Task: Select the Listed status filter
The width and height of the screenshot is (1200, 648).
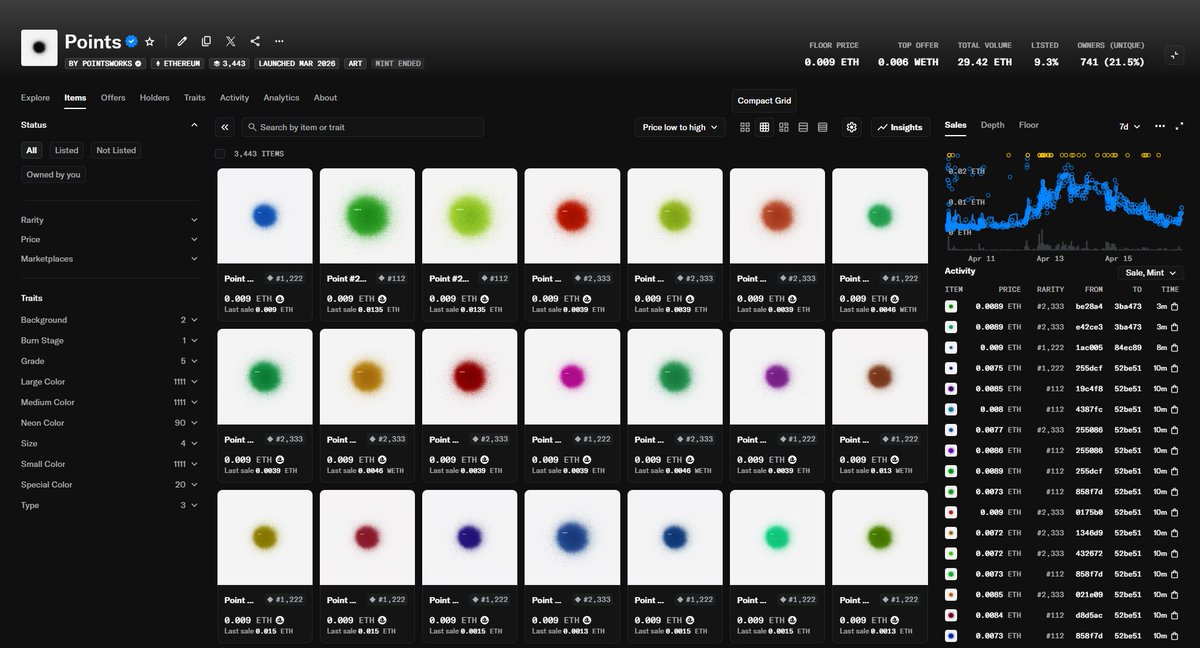Action: (x=67, y=150)
